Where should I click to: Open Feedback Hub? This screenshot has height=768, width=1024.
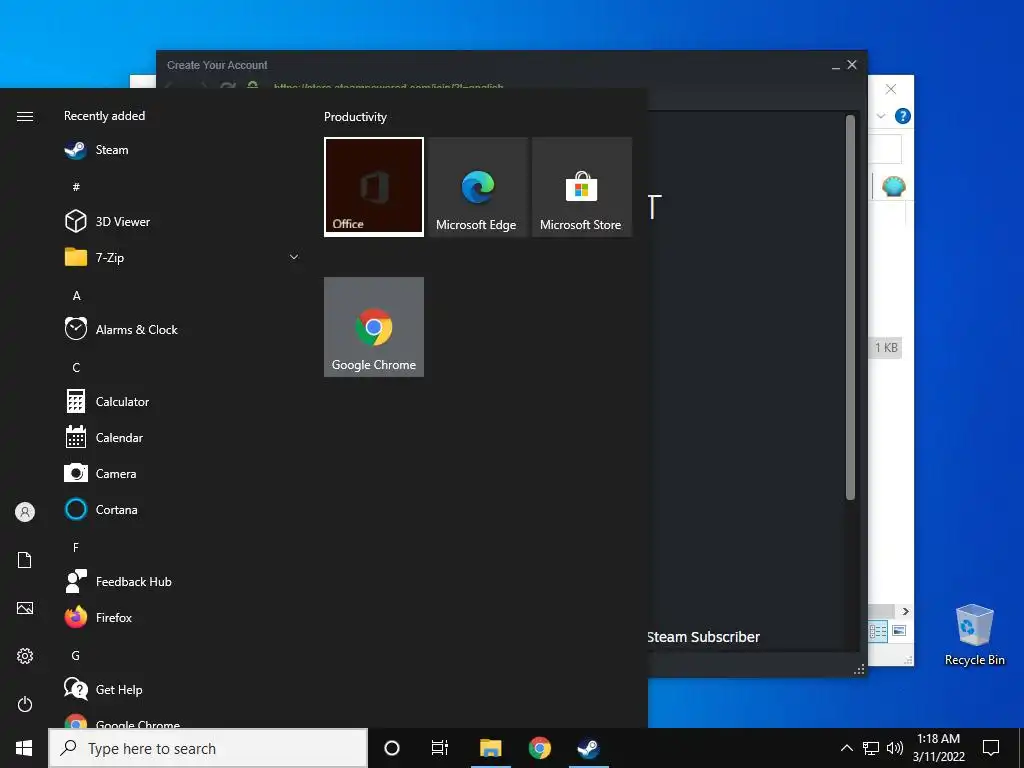coord(183,581)
